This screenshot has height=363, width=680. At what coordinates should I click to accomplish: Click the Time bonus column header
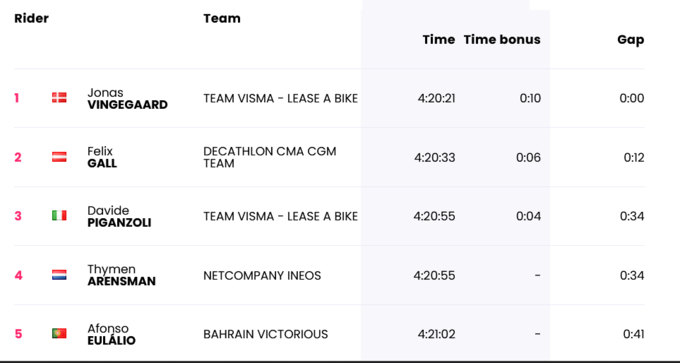pos(502,39)
